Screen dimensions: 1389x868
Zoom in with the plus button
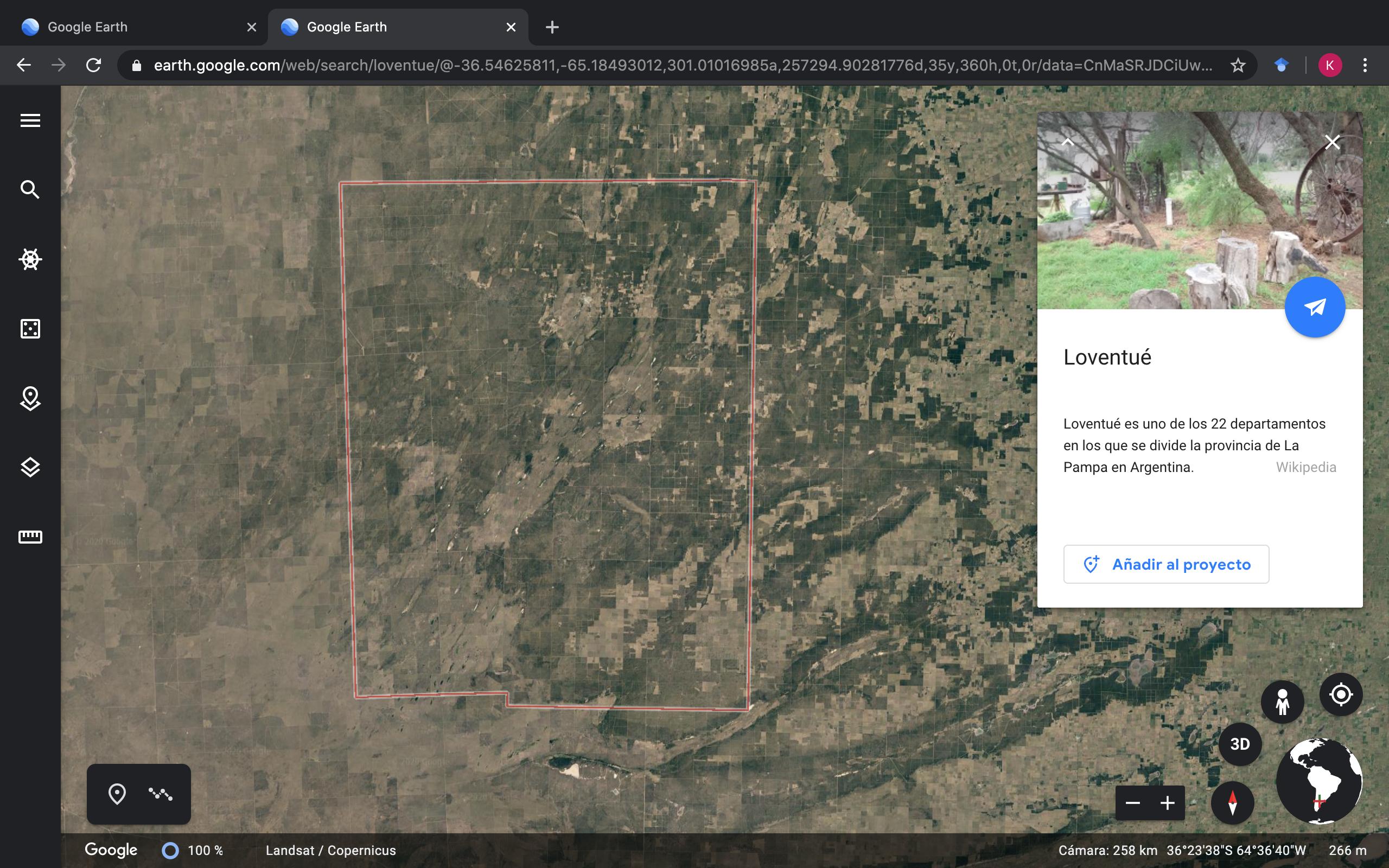1168,802
